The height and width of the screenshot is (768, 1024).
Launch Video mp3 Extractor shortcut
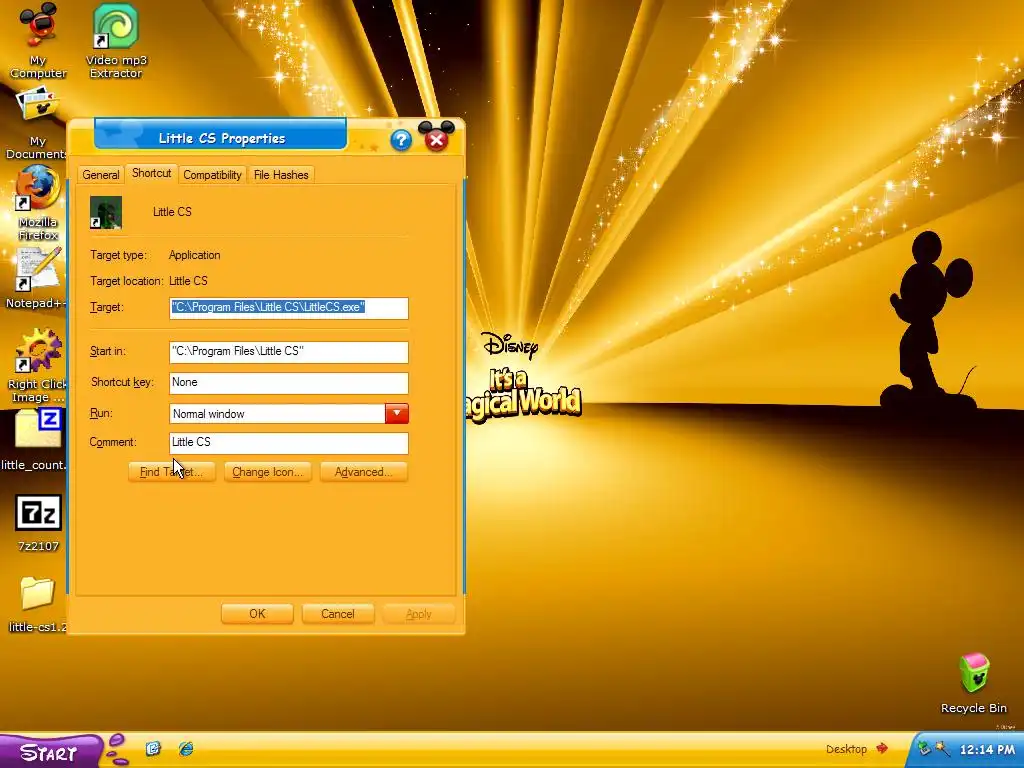116,39
